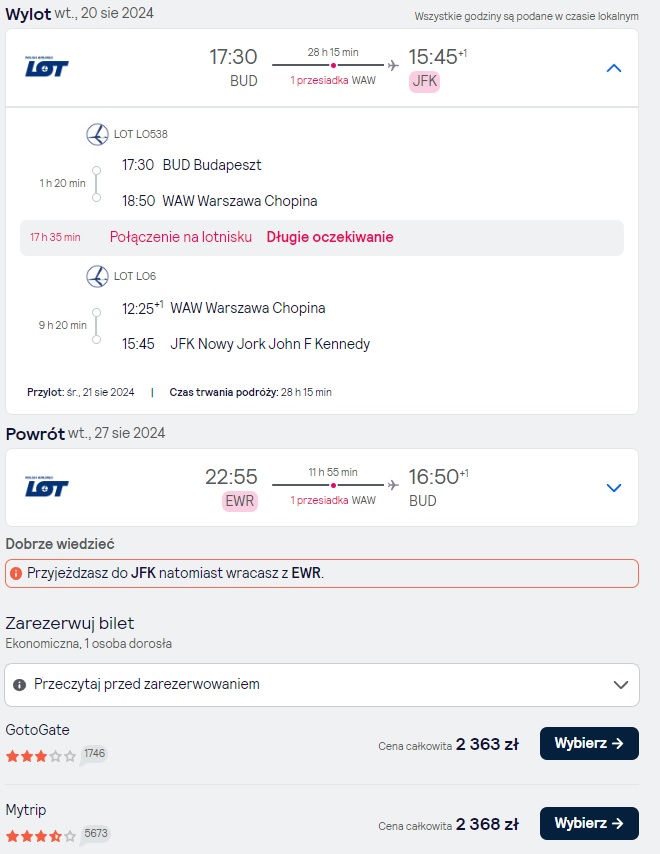660x854 pixels.
Task: Click the info icon beside Przeczytaj przed zarezerwowaniem
Action: pyautogui.click(x=20, y=685)
